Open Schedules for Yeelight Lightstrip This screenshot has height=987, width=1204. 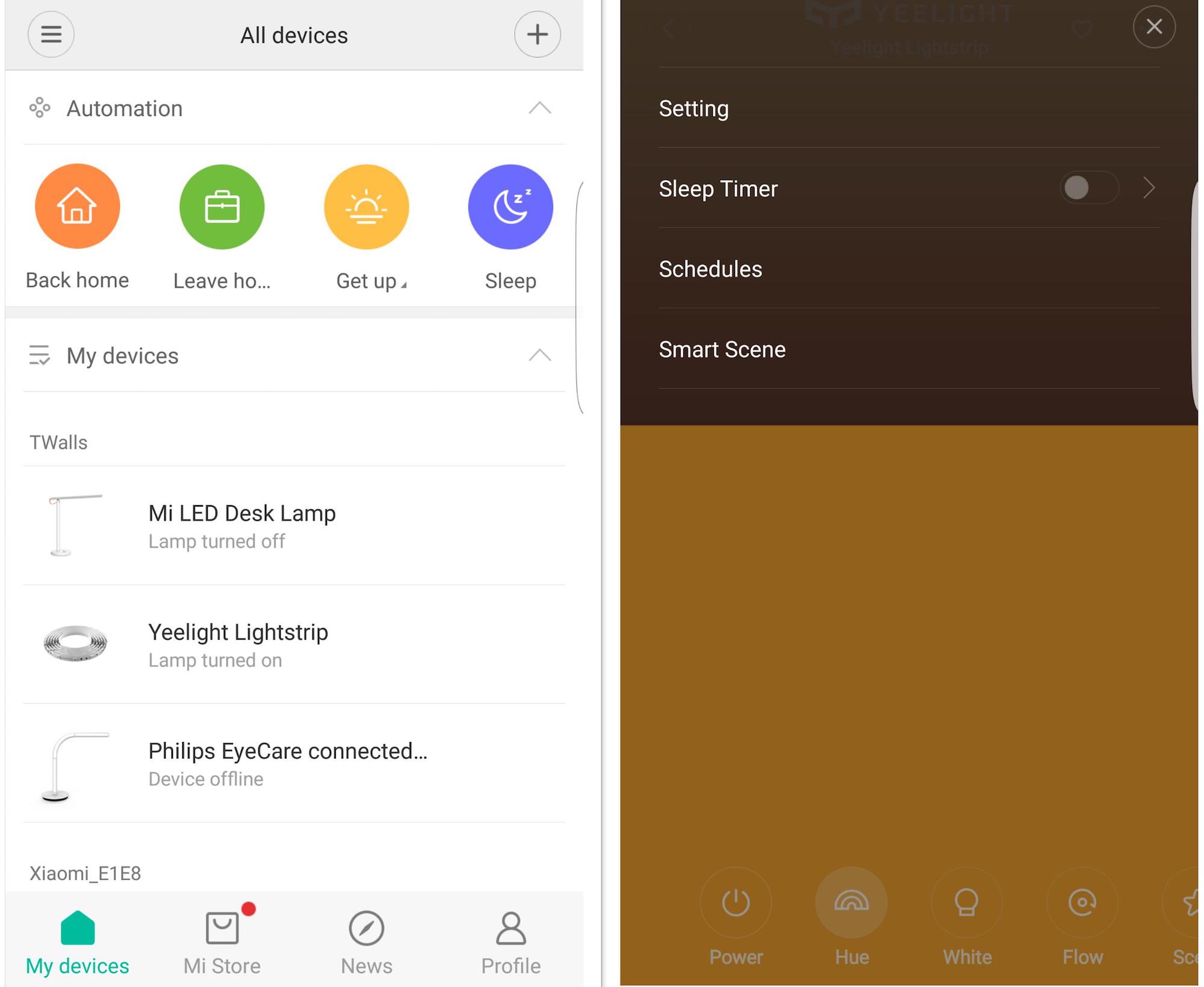[x=710, y=268]
